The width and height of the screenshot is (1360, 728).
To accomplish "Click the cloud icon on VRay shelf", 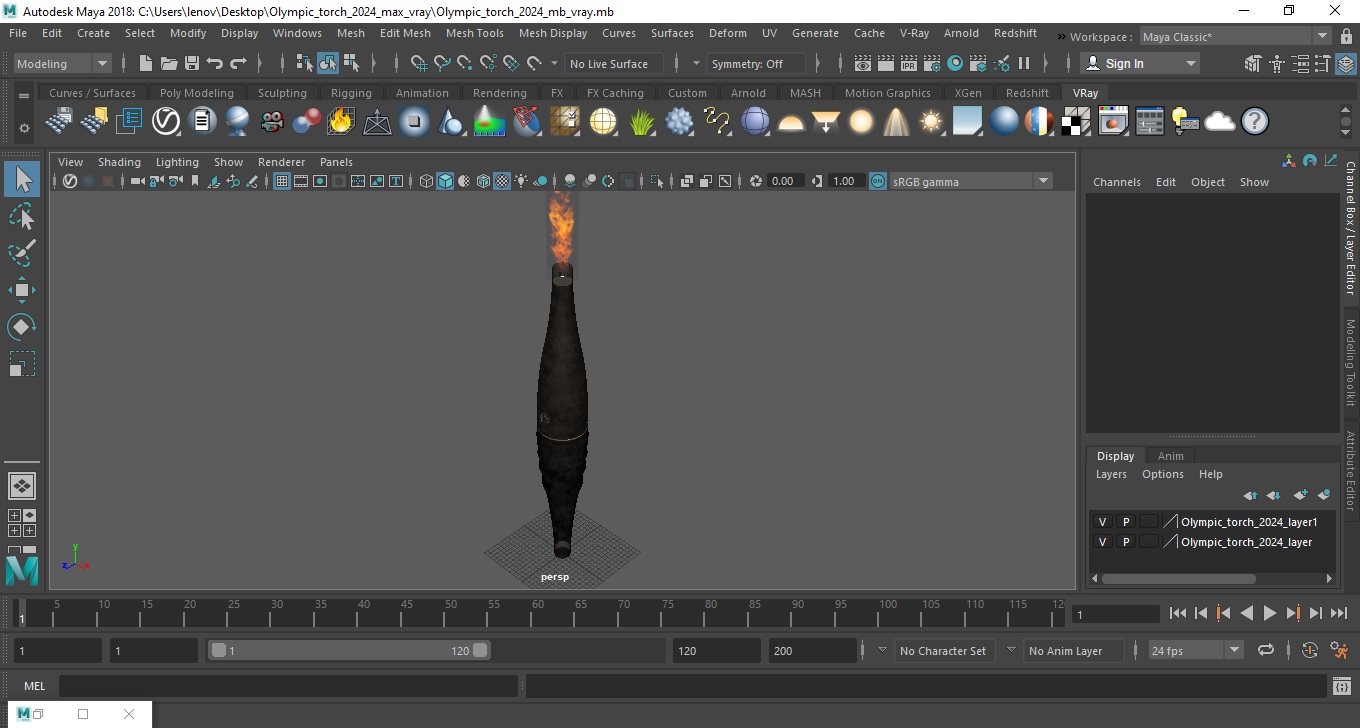I will [1220, 122].
